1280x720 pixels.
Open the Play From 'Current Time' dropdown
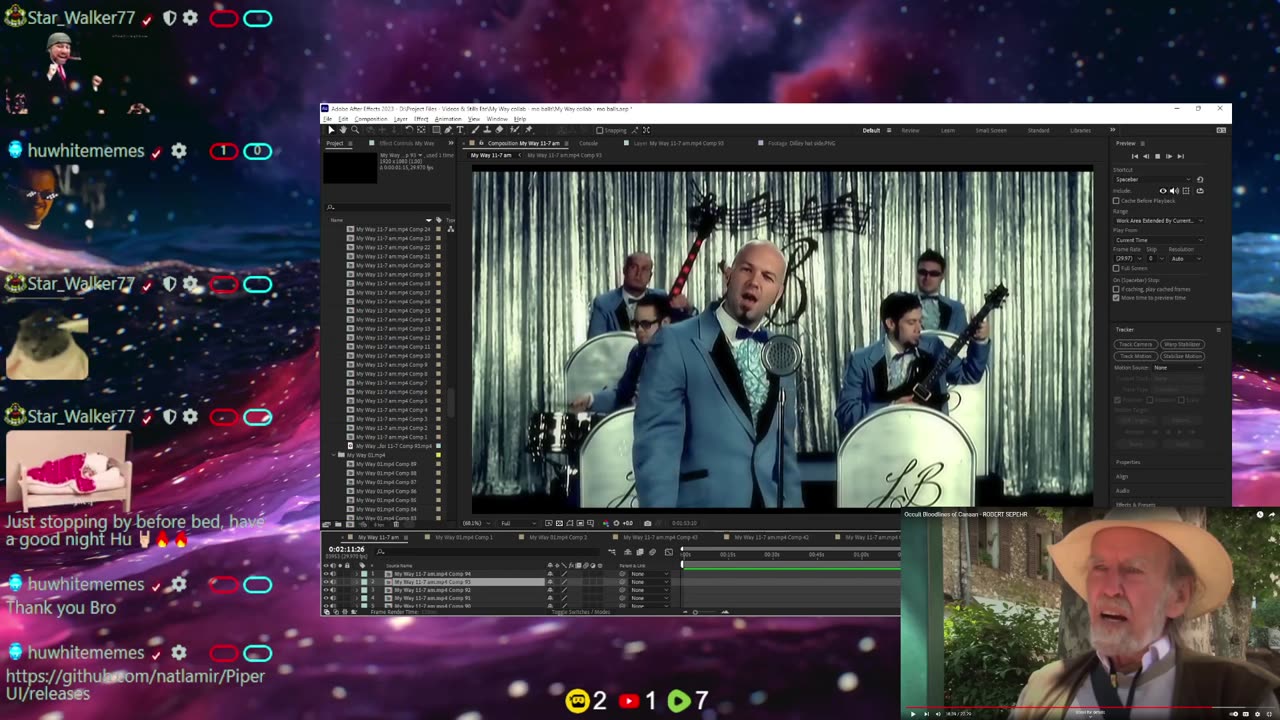[x=1159, y=240]
